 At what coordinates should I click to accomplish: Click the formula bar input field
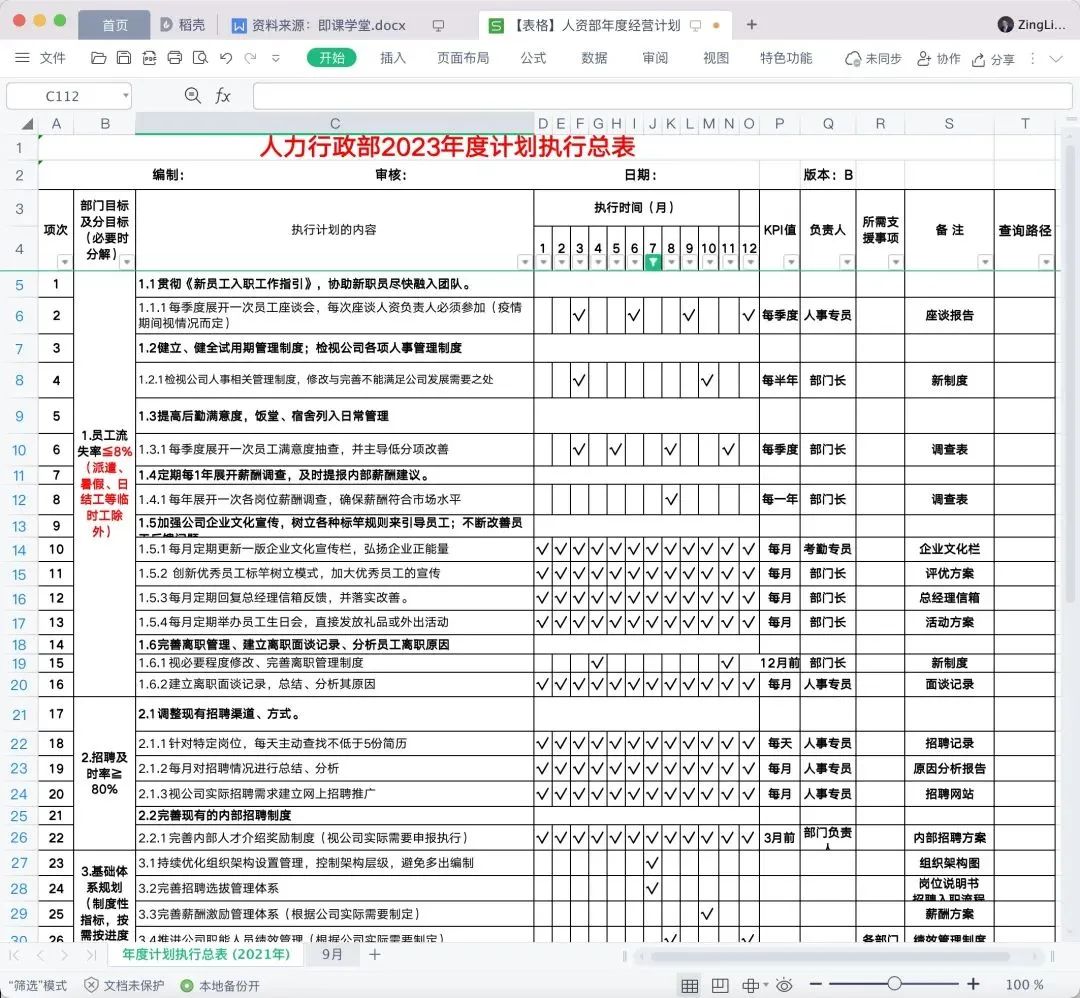(663, 96)
